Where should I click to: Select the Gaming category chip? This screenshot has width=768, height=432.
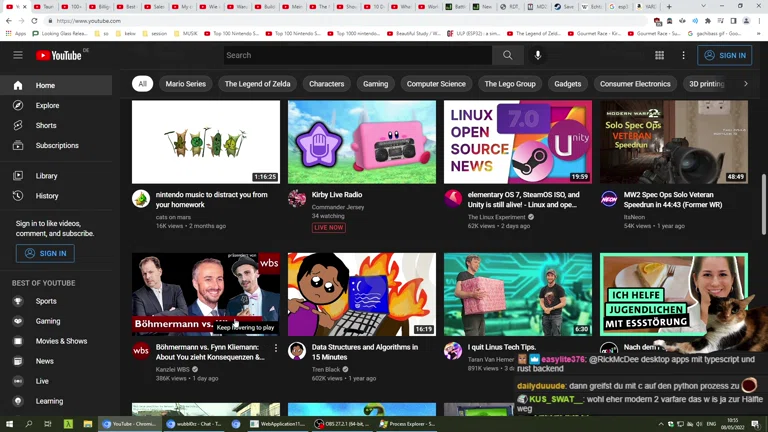click(375, 84)
